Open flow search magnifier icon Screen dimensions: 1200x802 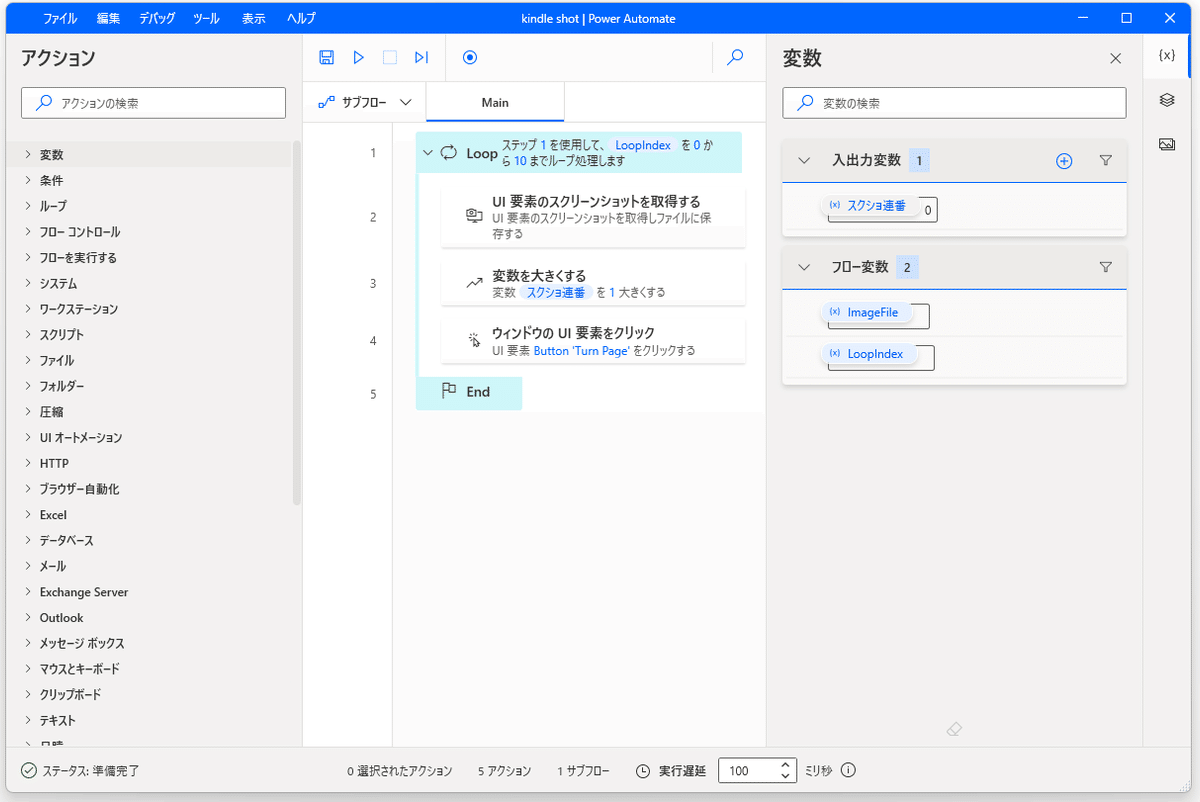click(735, 58)
